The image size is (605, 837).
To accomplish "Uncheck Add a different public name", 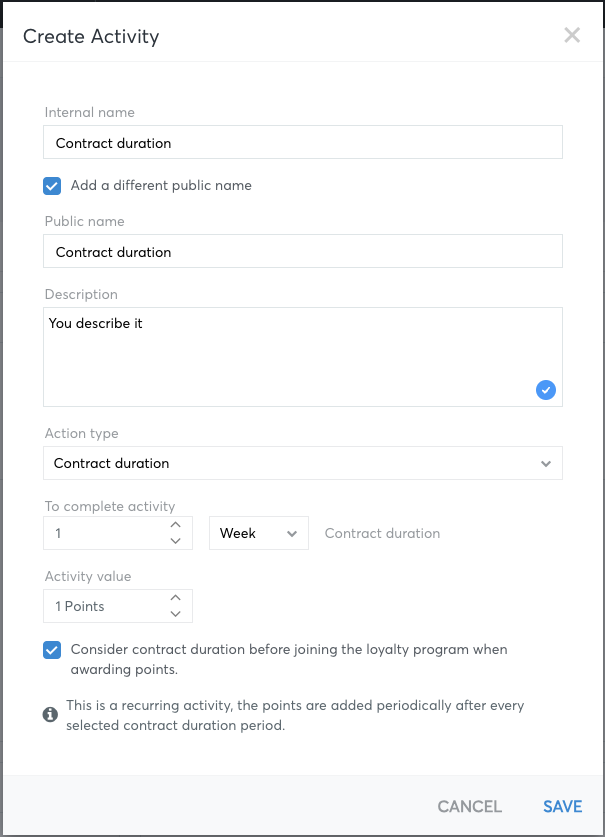I will [x=52, y=186].
